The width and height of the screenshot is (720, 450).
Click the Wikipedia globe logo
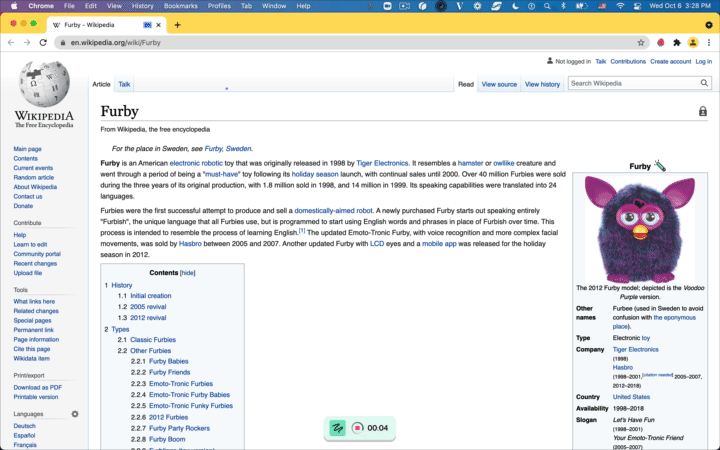[x=43, y=85]
